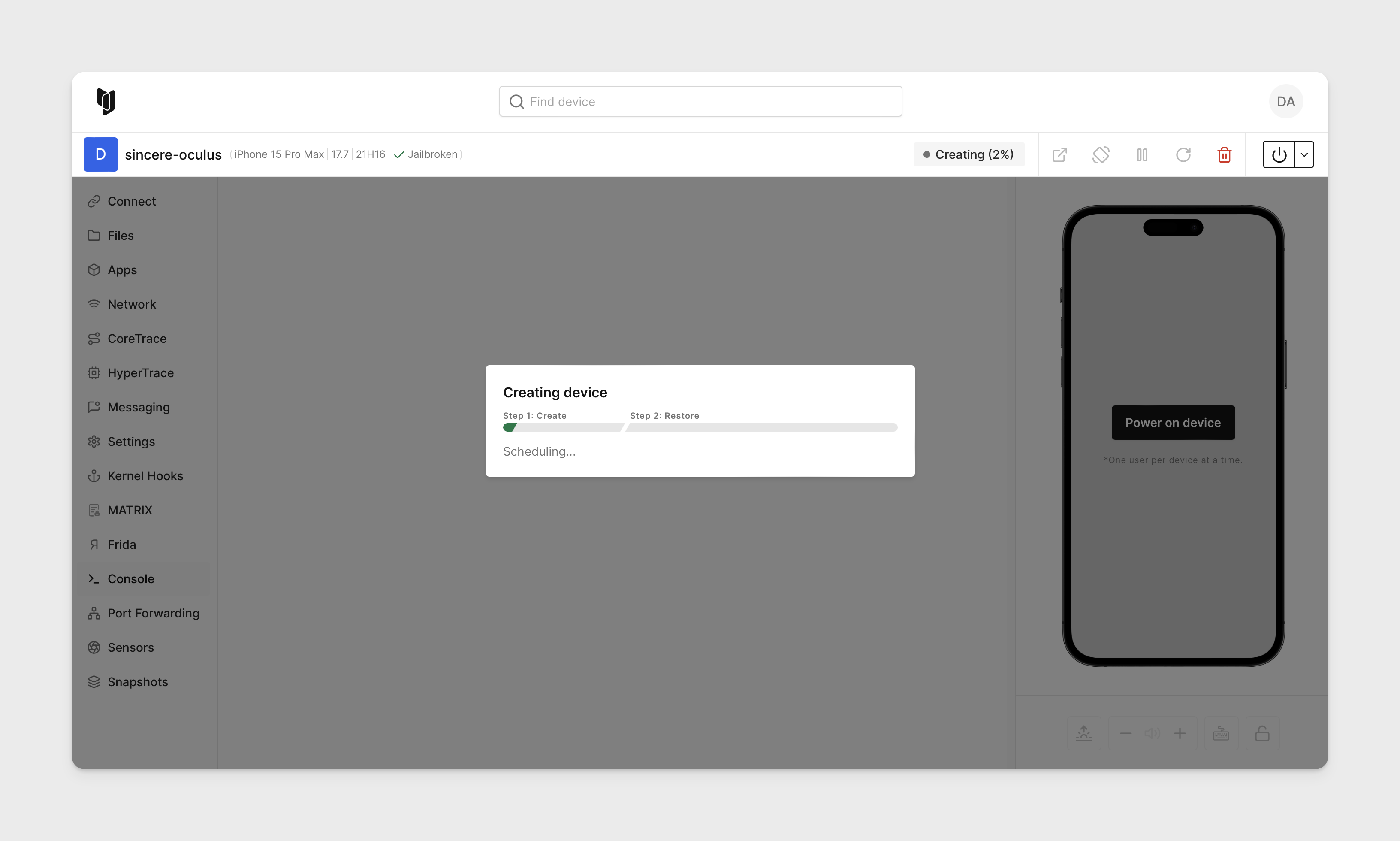Click the delete device icon
This screenshot has height=841, width=1400.
pyautogui.click(x=1225, y=154)
